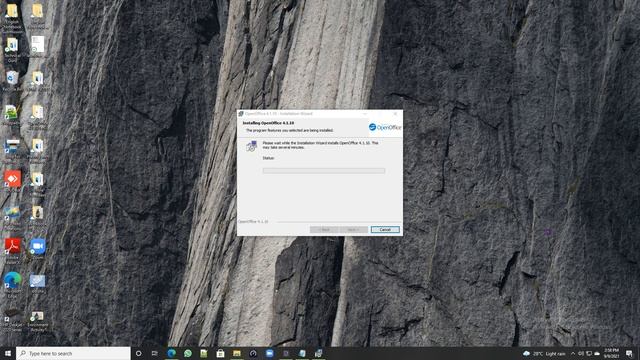640x360 pixels.
Task: Open Task View on the taskbar
Action: coord(155,353)
